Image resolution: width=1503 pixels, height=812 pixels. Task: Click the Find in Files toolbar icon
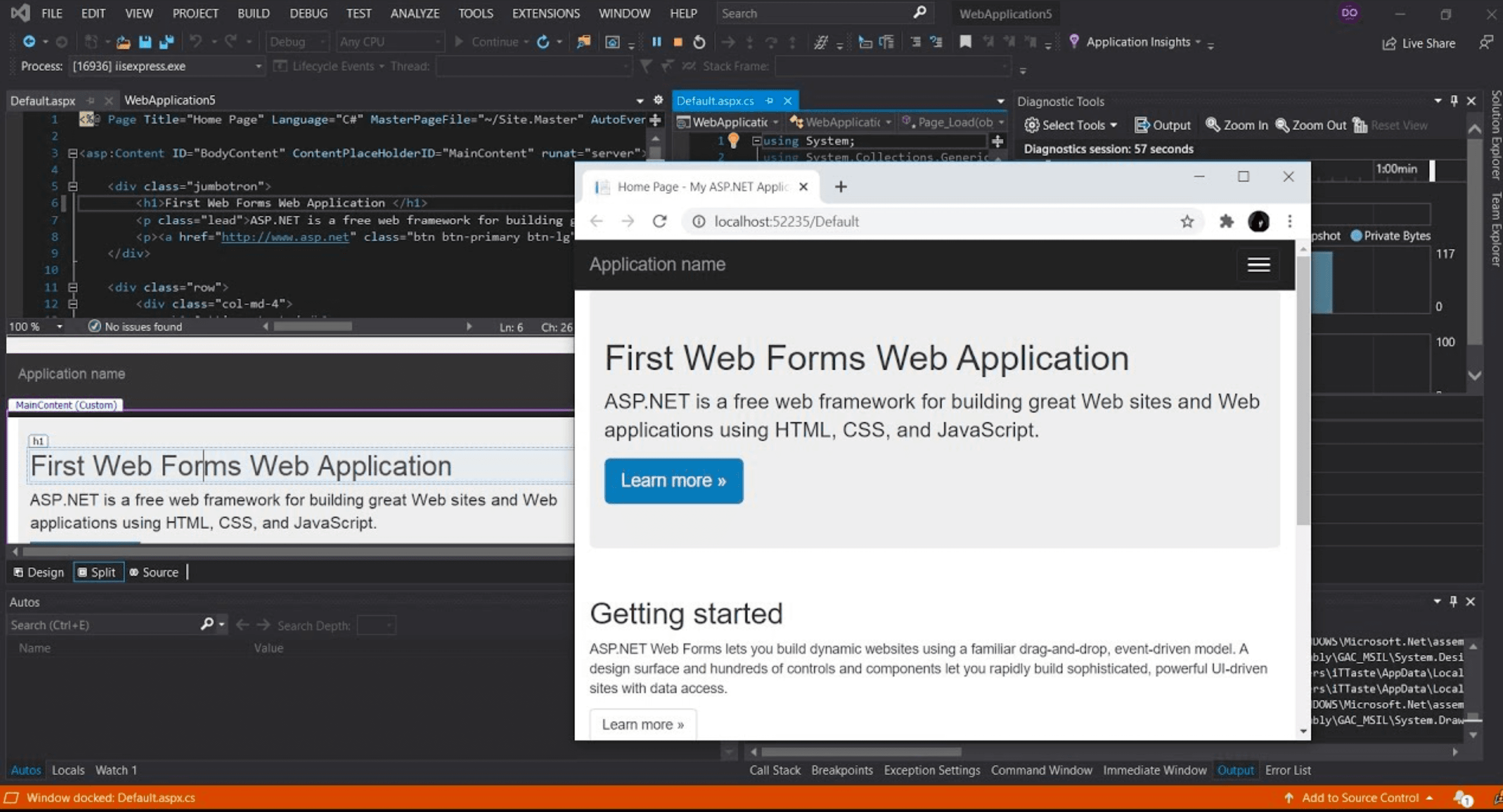[583, 42]
